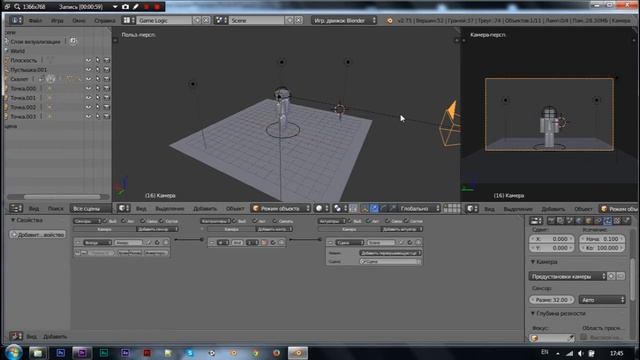Screen dimensions: 640x360
Task: Open the Файл menu
Action: click(x=35, y=20)
